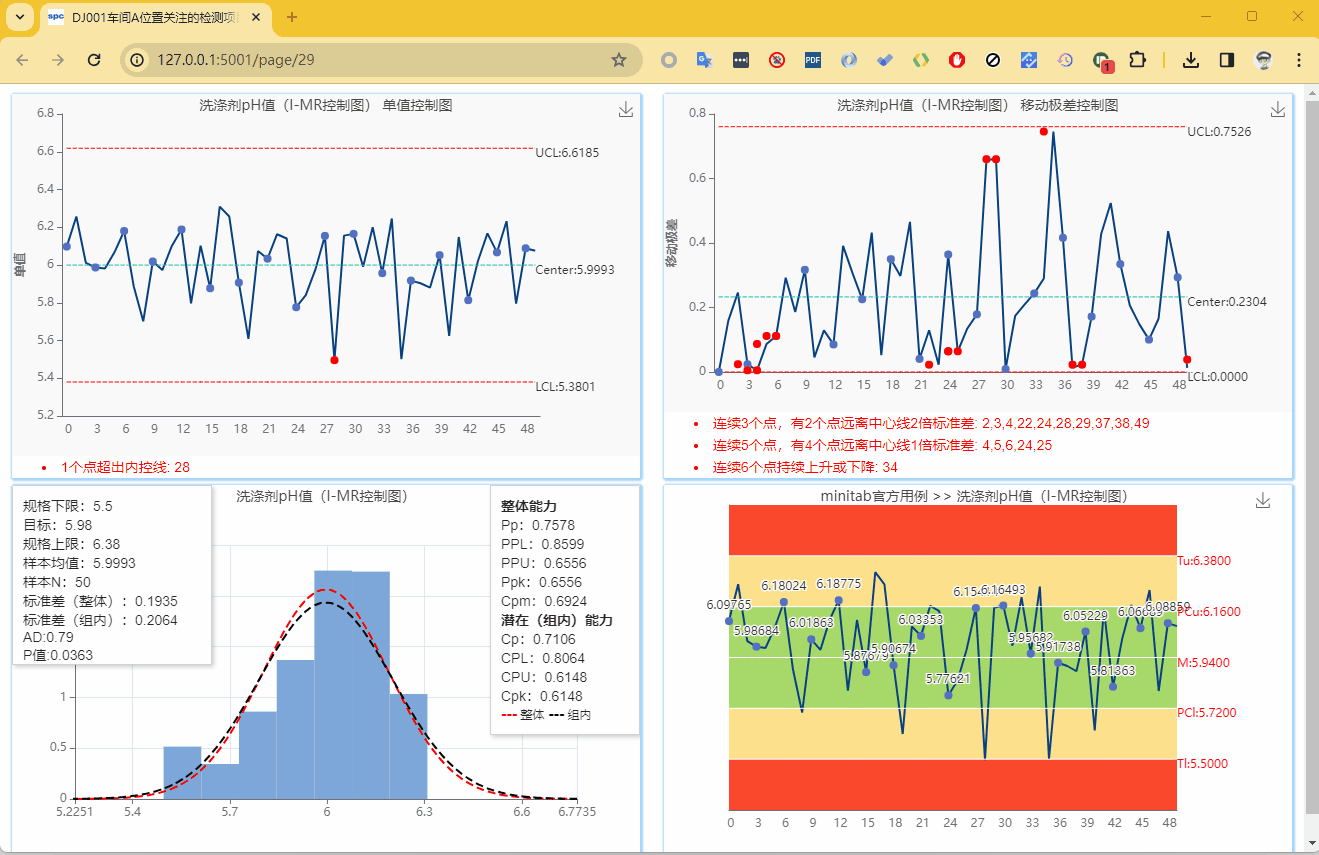Viewport: 1319px width, 855px height.
Task: Open the Google Translate extension
Action: 705,60
